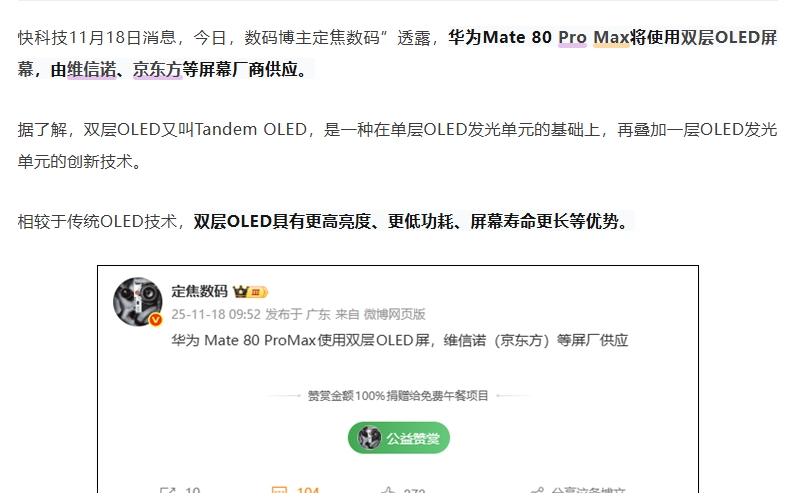Open the 定焦数码 profile avatar

click(138, 301)
